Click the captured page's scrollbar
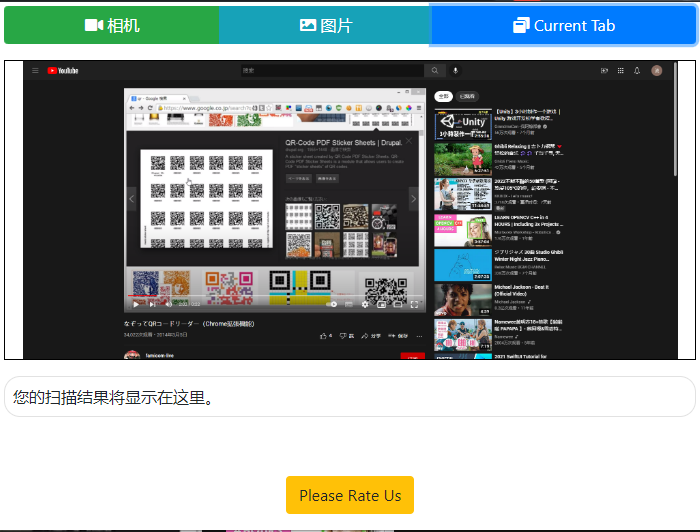The width and height of the screenshot is (700, 532). coord(675,119)
